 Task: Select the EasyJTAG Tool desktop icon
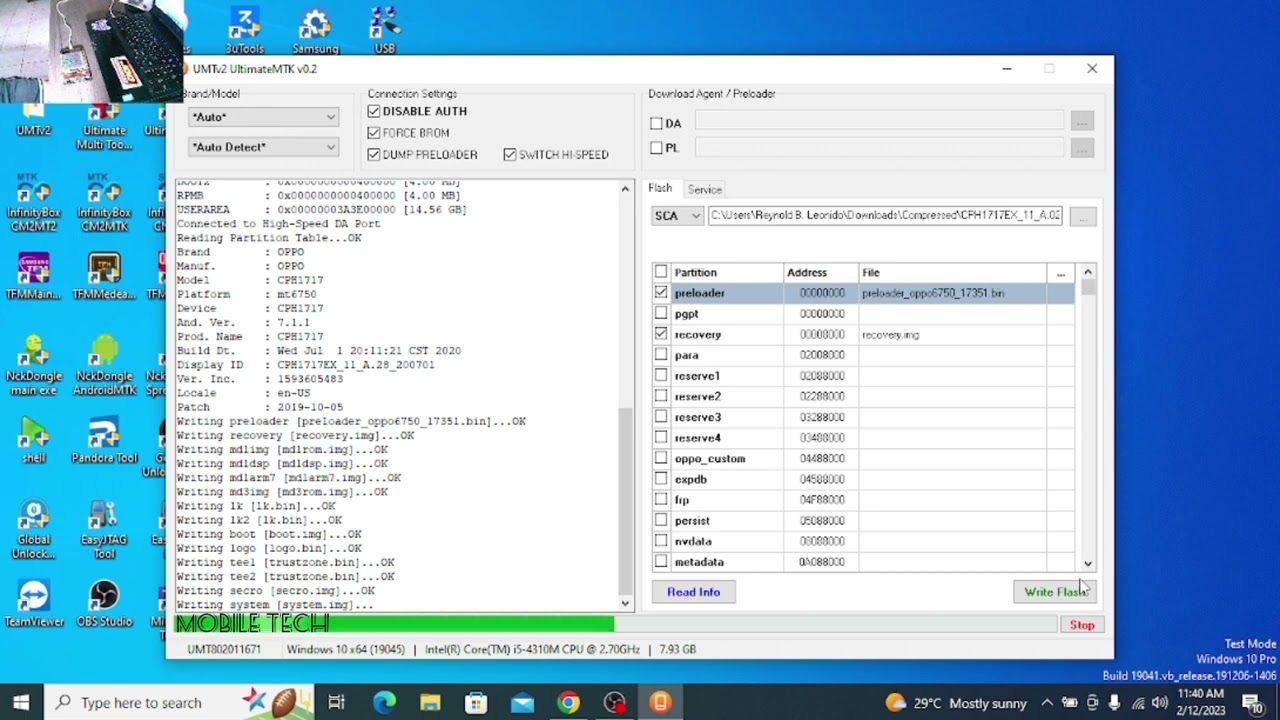pos(104,530)
